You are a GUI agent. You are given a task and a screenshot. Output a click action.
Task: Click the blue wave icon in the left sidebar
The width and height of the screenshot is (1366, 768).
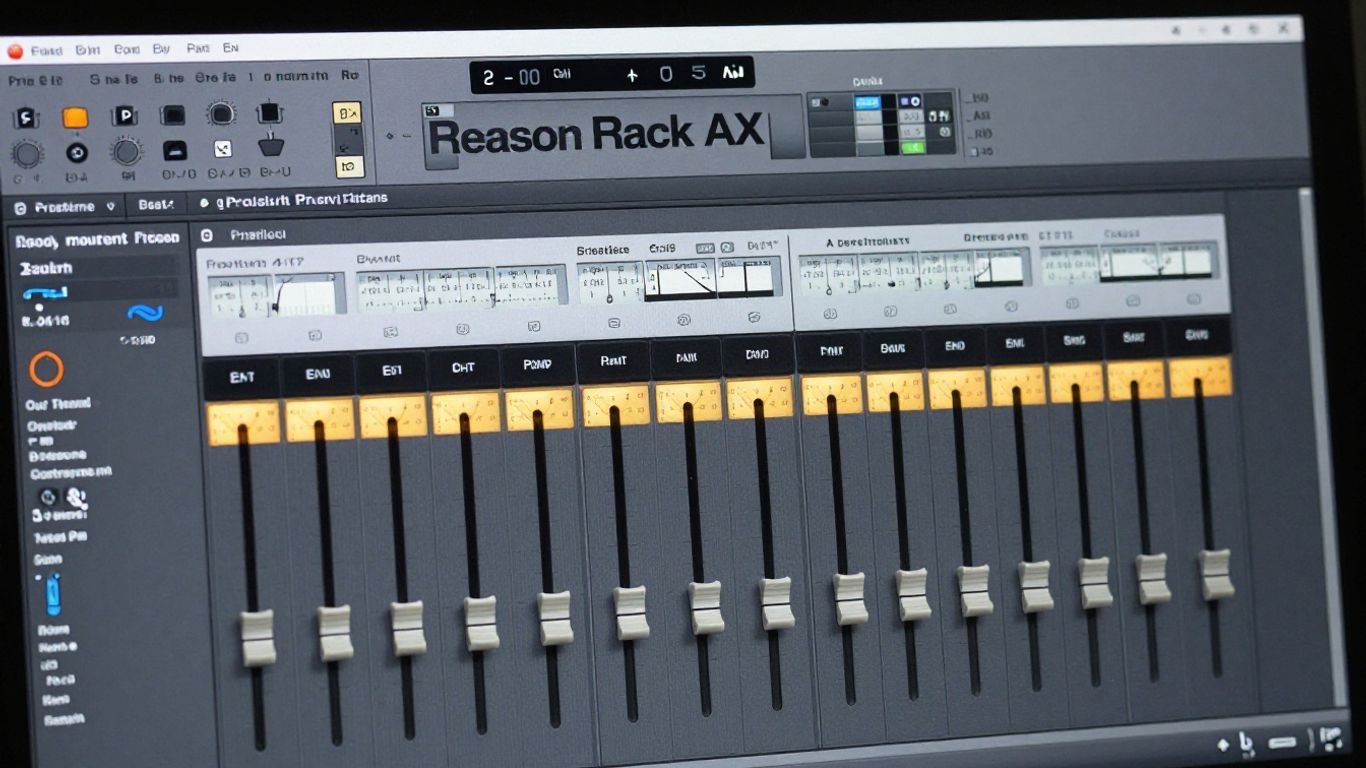145,313
